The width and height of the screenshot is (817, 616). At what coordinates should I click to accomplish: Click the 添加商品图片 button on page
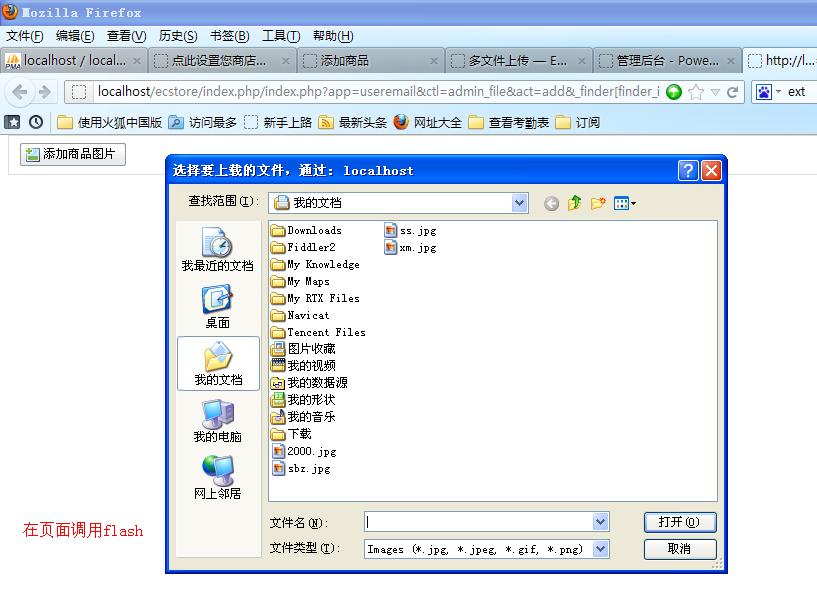click(74, 154)
